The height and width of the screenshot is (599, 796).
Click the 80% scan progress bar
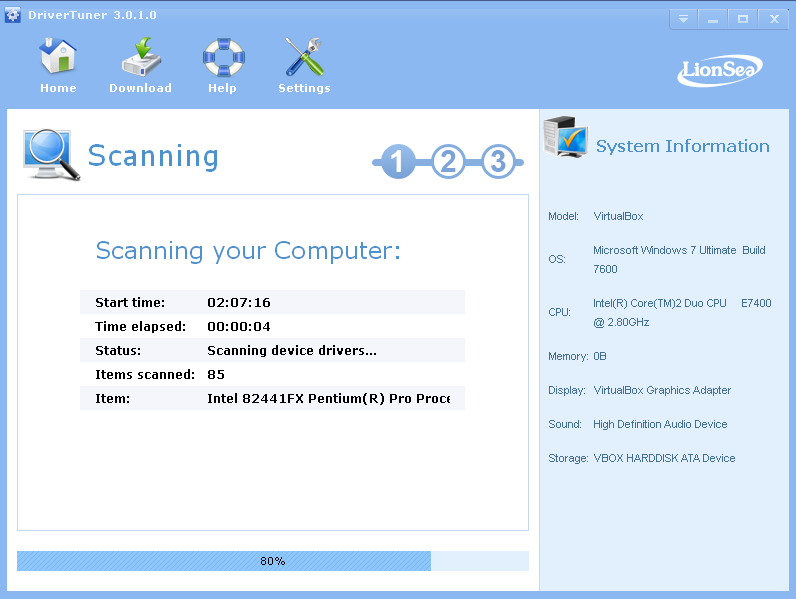pos(273,561)
